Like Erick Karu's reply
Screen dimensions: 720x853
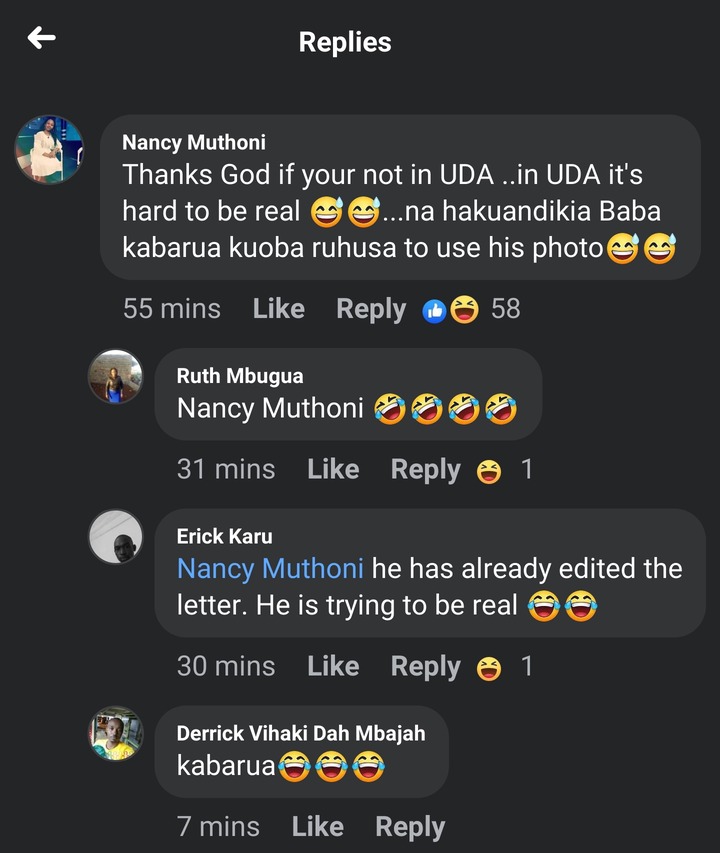[x=333, y=666]
